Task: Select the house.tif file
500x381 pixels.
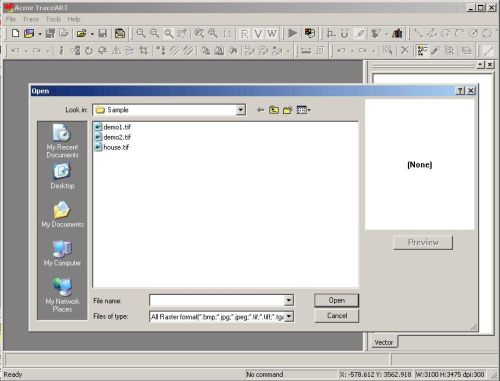Action: click(x=112, y=147)
